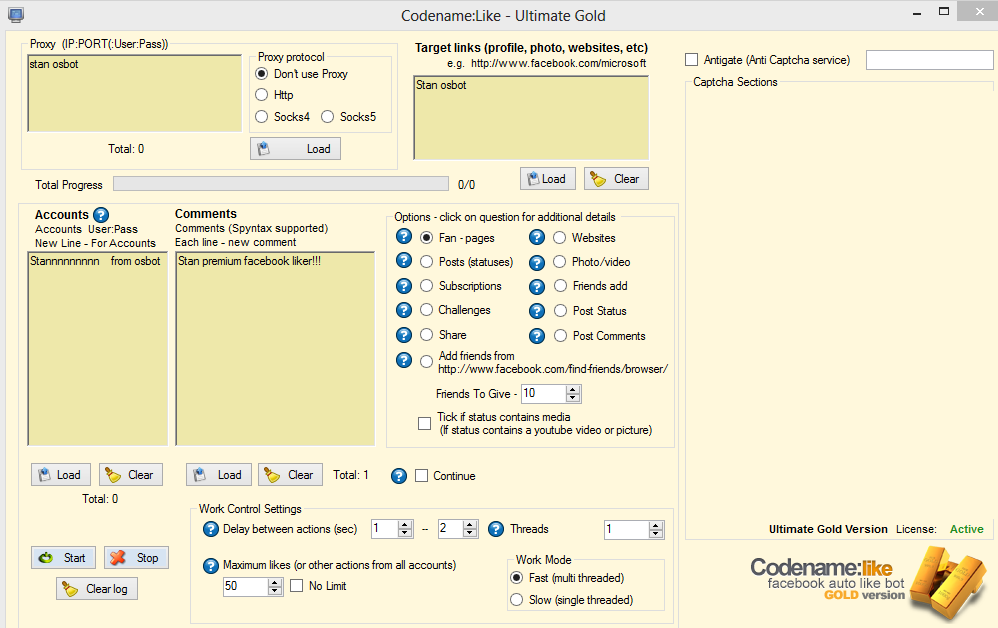Select Post Status radio option

(x=560, y=311)
